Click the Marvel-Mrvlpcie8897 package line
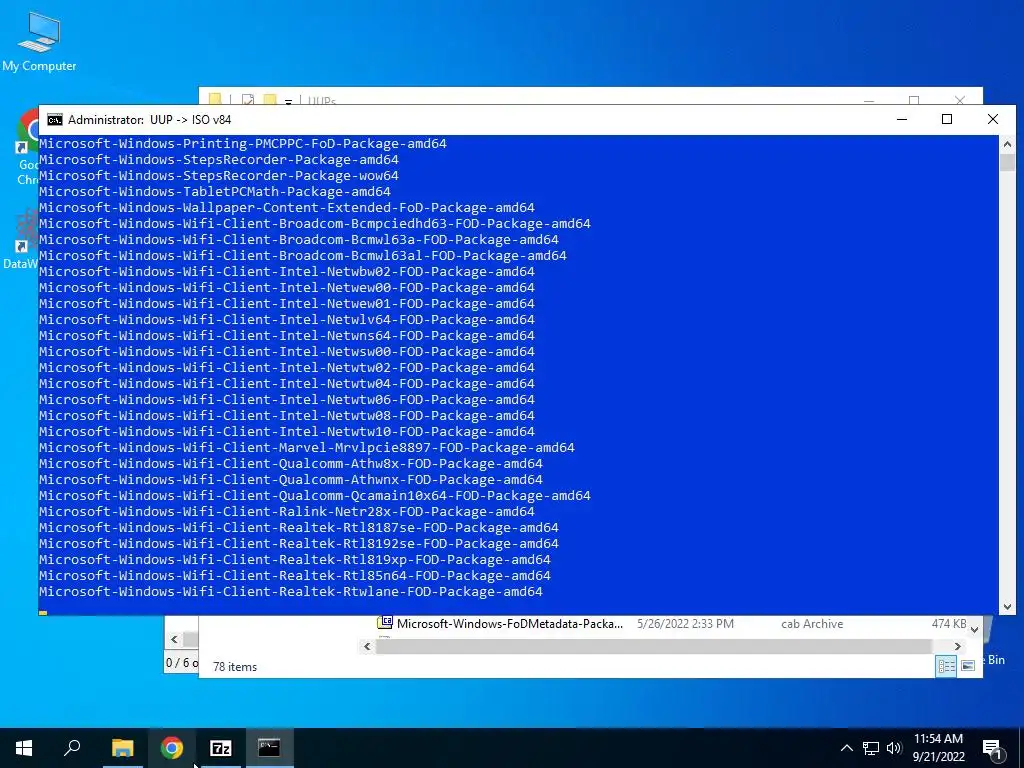 [x=307, y=447]
